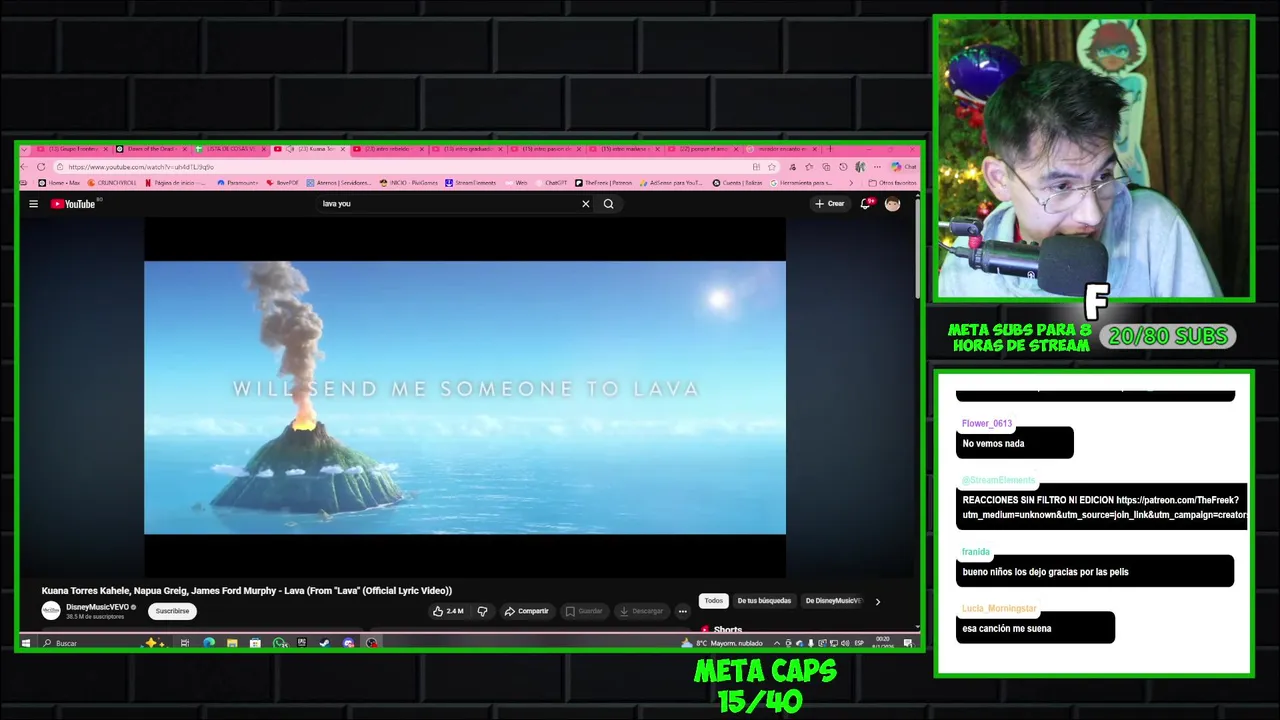Expand the Otros favoritos bookmarks folder
Screen dimensions: 1280x720
tap(894, 183)
